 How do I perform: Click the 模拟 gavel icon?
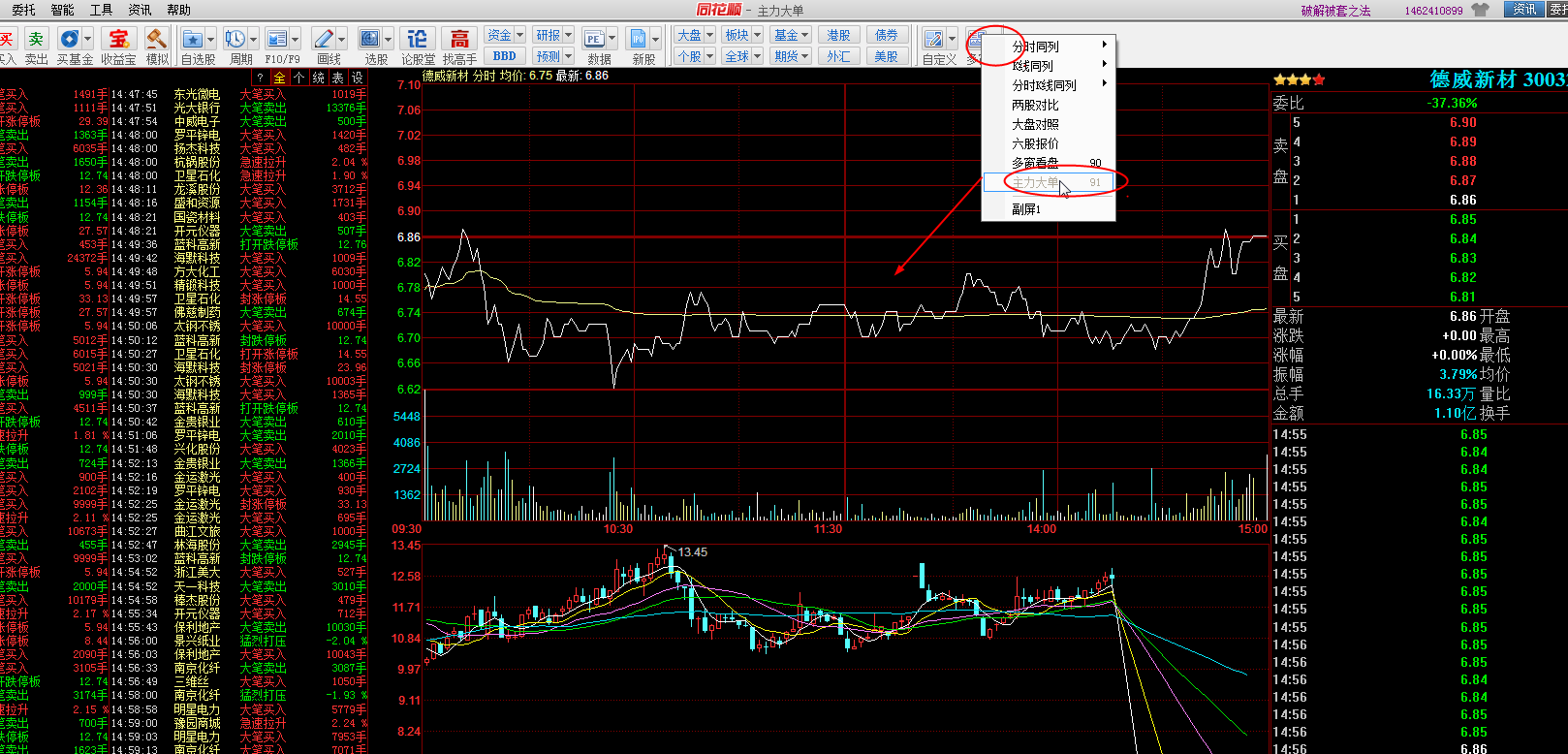click(156, 39)
